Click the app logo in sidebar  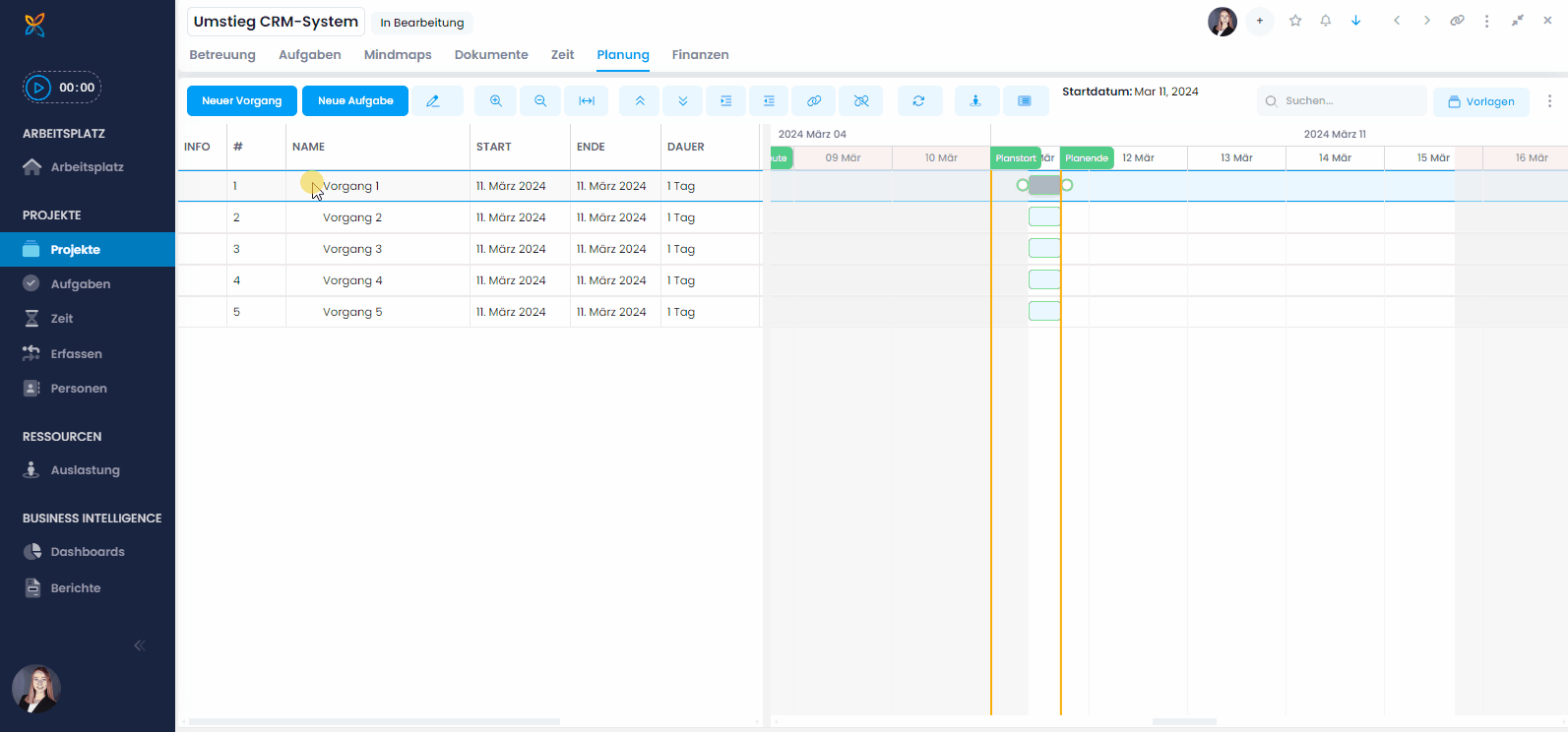pos(34,25)
